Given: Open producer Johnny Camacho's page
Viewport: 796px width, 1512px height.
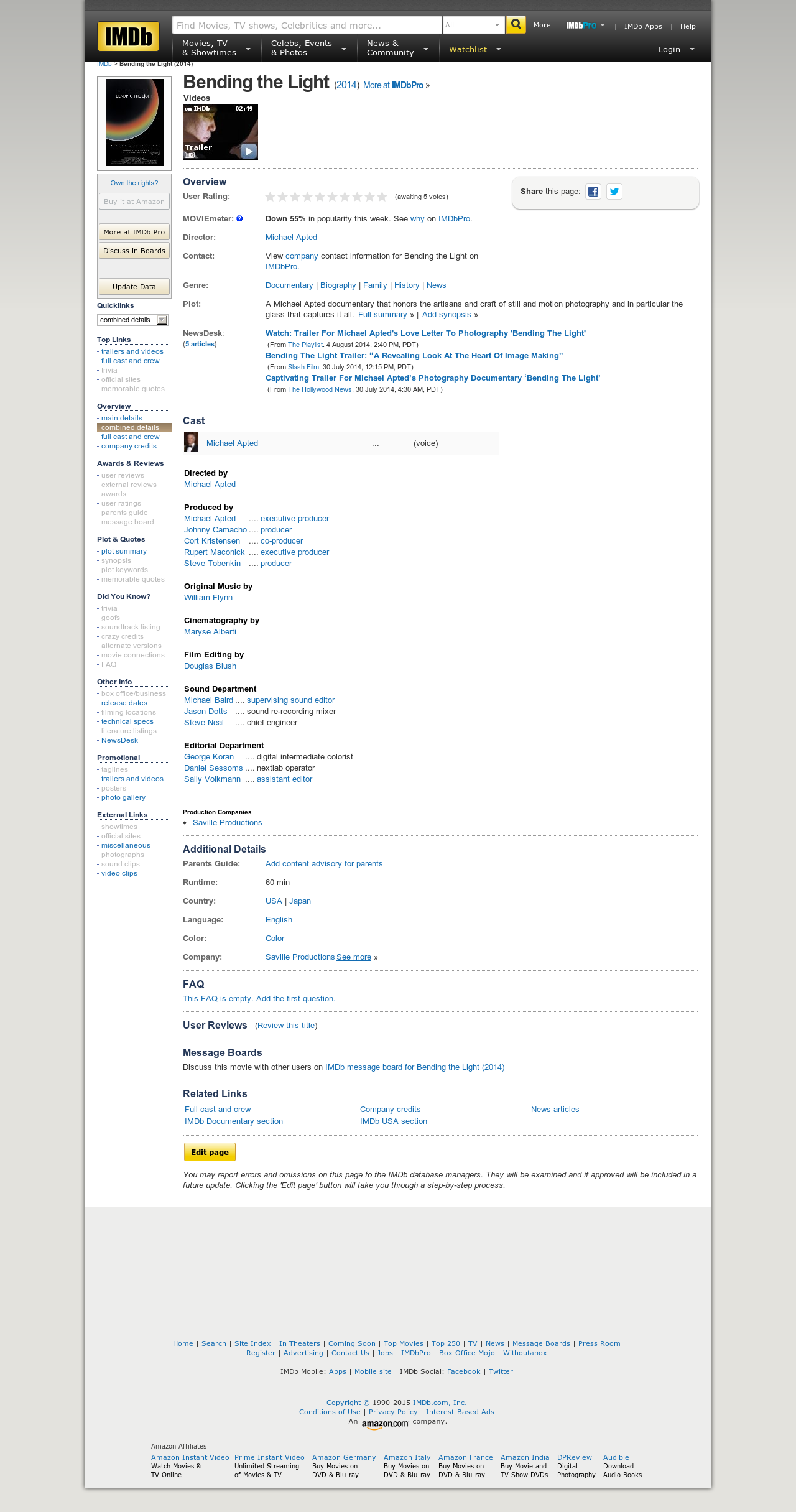Looking at the screenshot, I should [215, 530].
